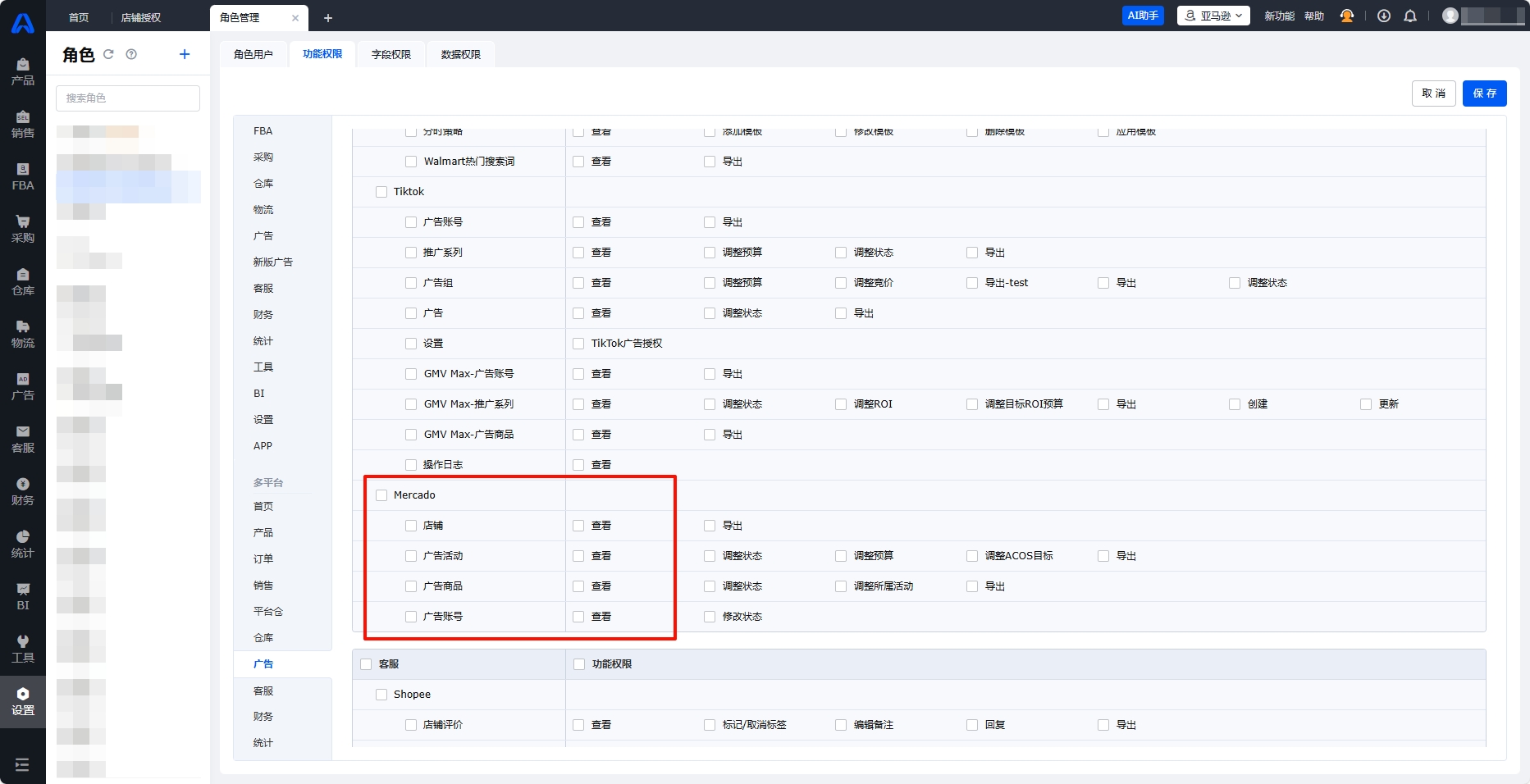
Task: Click the 保存 button
Action: 1484,93
